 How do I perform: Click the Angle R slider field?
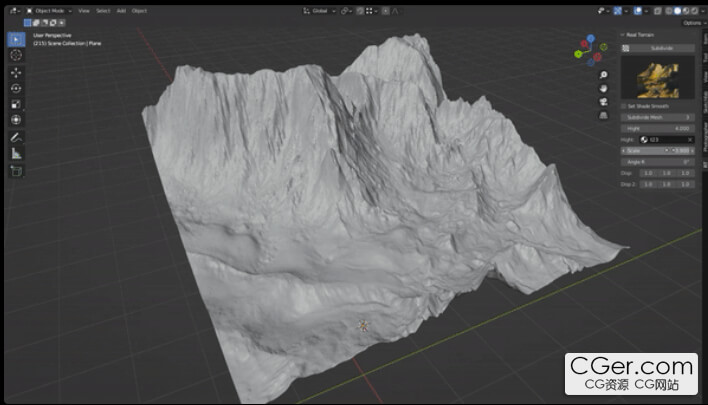[658, 162]
